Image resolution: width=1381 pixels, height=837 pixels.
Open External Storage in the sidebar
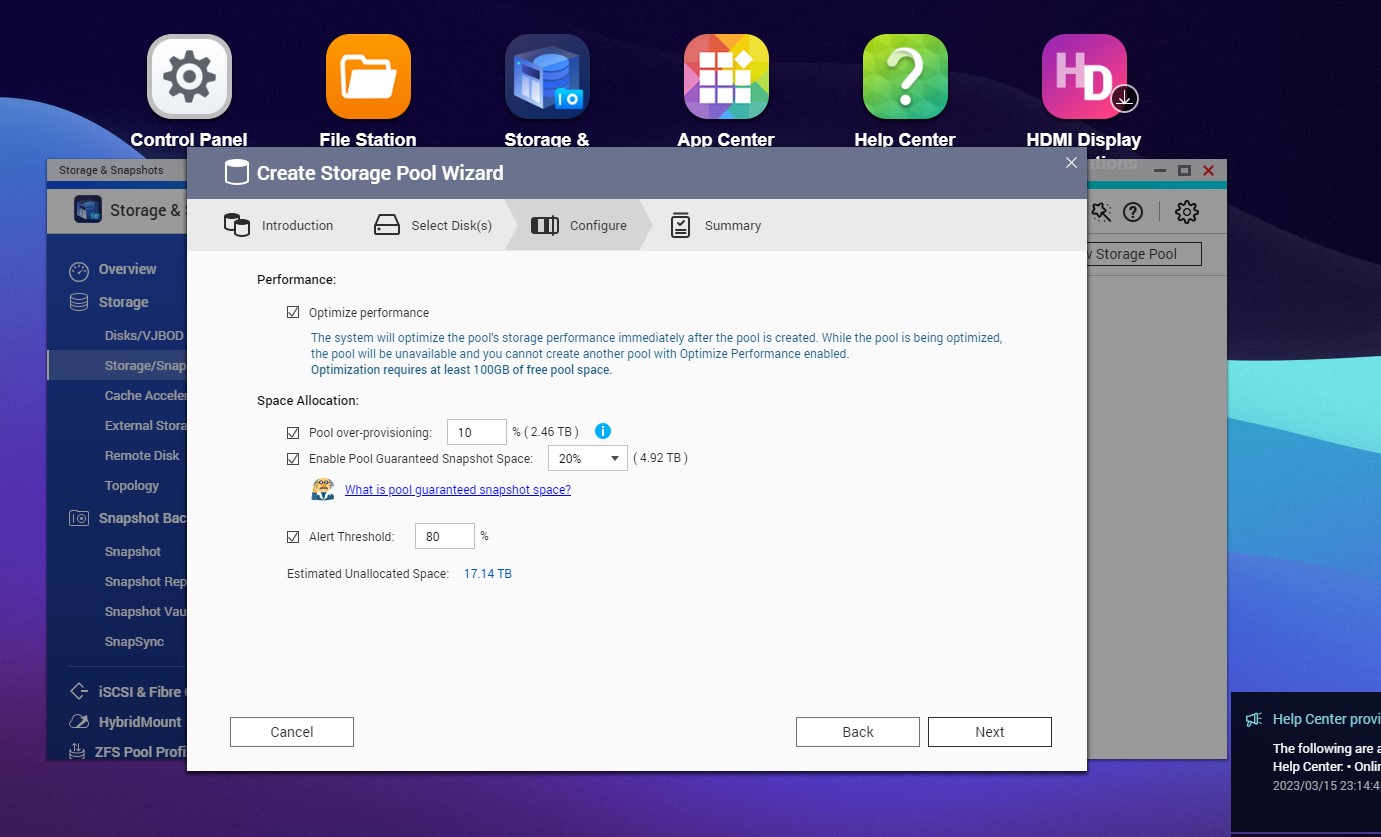(145, 425)
